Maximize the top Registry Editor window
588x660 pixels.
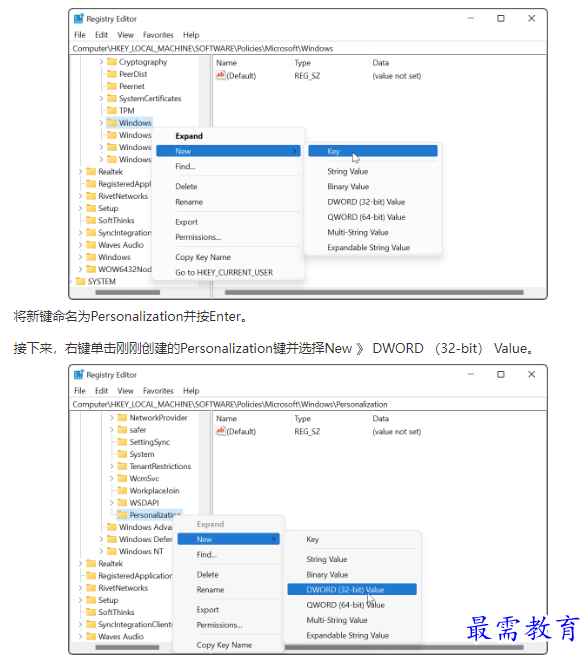coord(501,19)
